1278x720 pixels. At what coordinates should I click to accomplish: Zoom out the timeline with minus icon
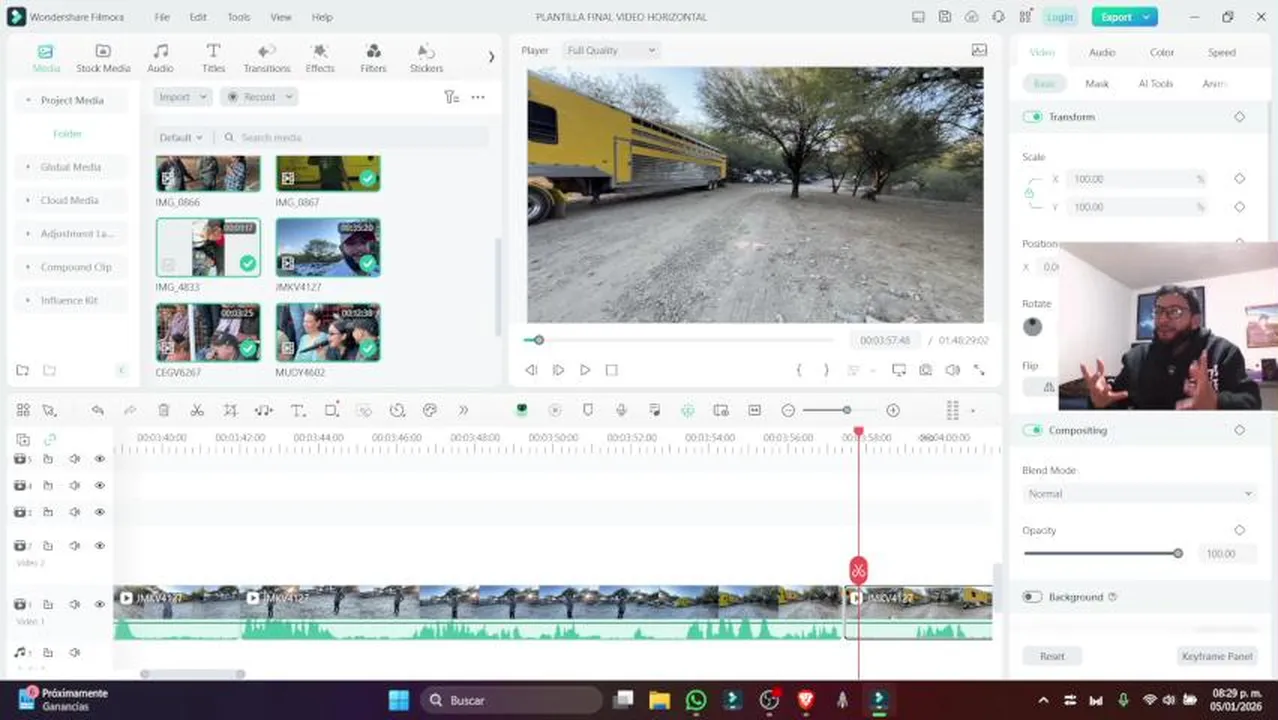[x=788, y=410]
